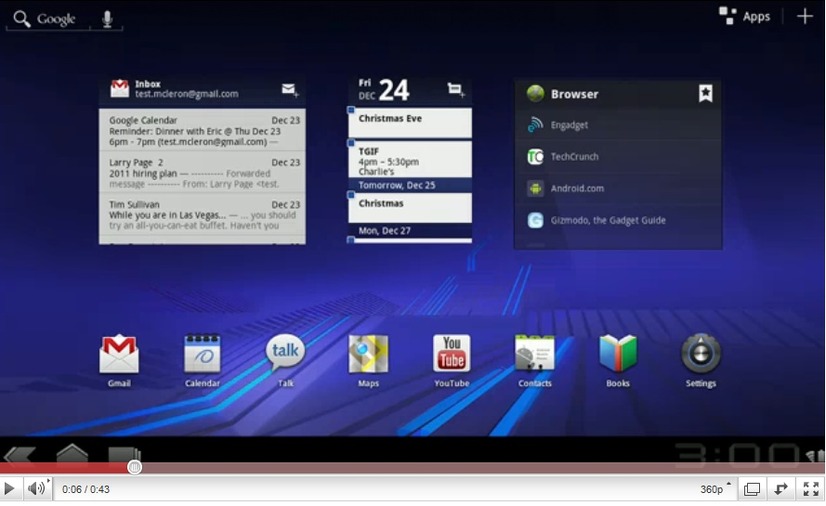
Task: Click the Engadget bookmark icon
Action: click(x=535, y=125)
